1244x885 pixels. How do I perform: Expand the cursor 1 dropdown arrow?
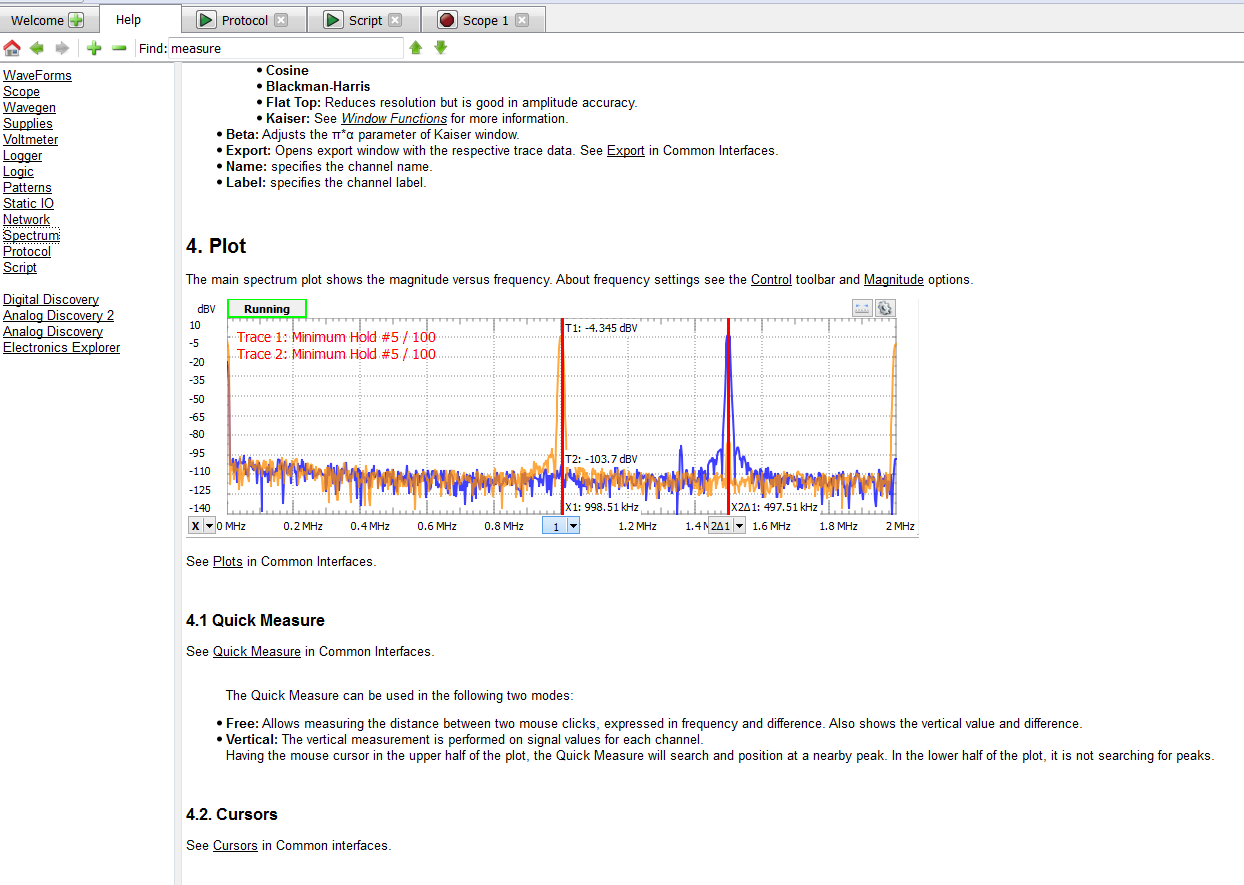(x=573, y=526)
